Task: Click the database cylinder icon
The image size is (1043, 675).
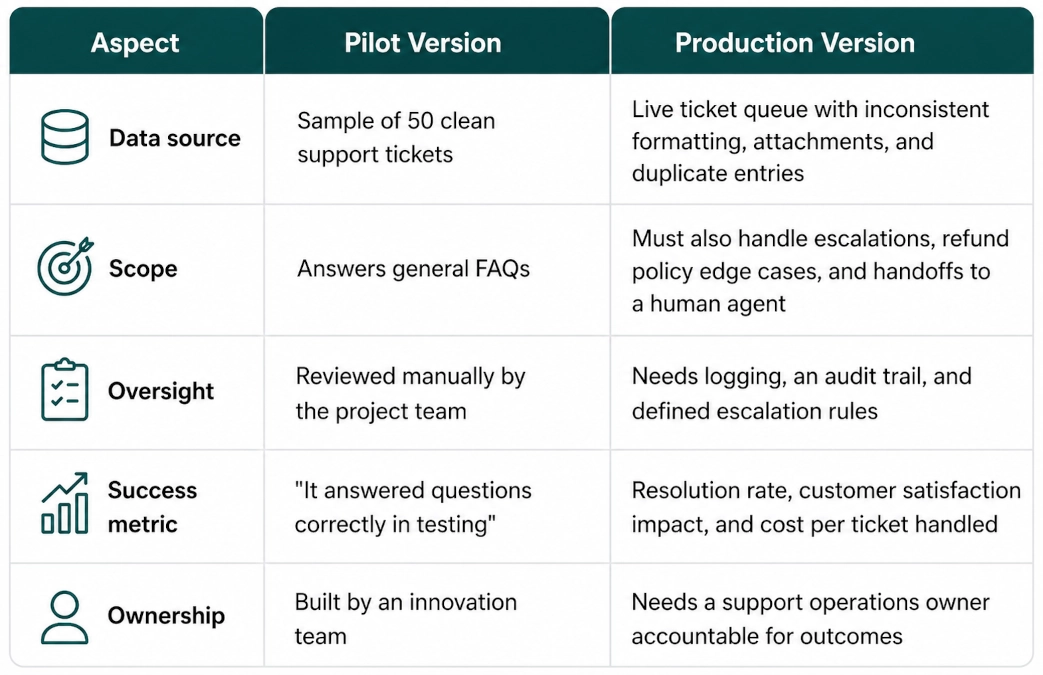Action: pos(65,137)
